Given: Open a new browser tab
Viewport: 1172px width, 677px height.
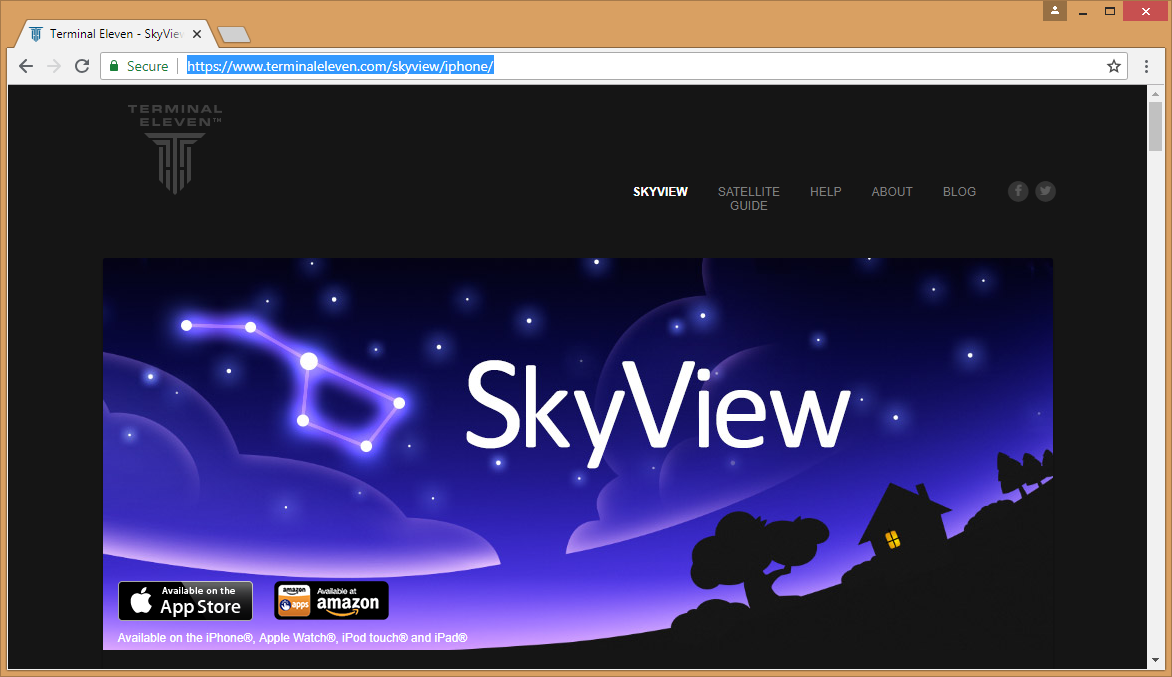Looking at the screenshot, I should [x=234, y=34].
